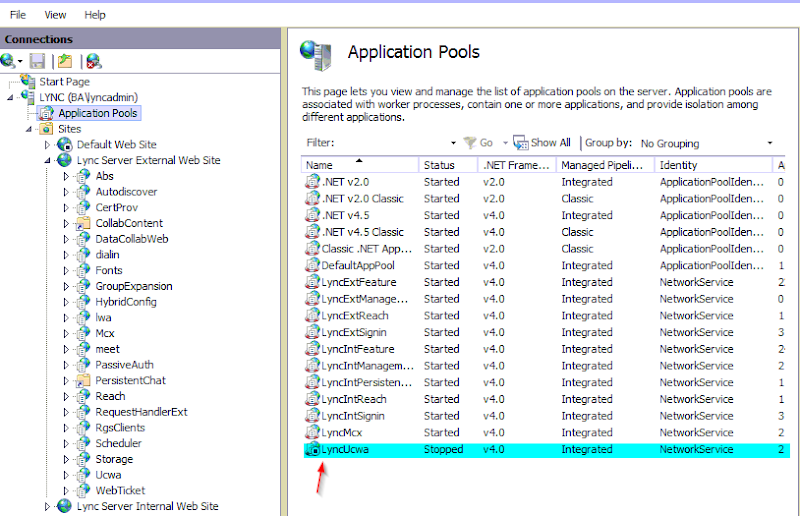Click the Abs application icon

[x=83, y=176]
